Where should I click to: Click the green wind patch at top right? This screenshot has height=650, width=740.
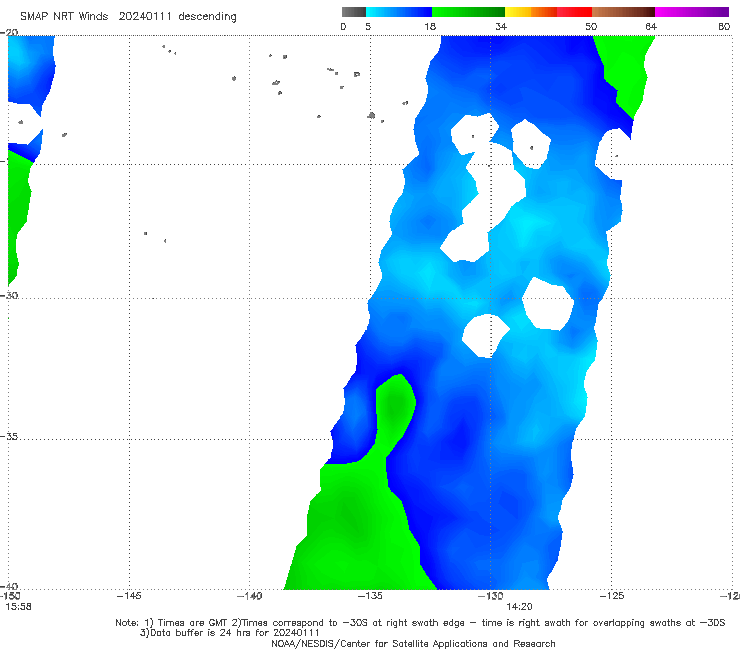pos(625,71)
